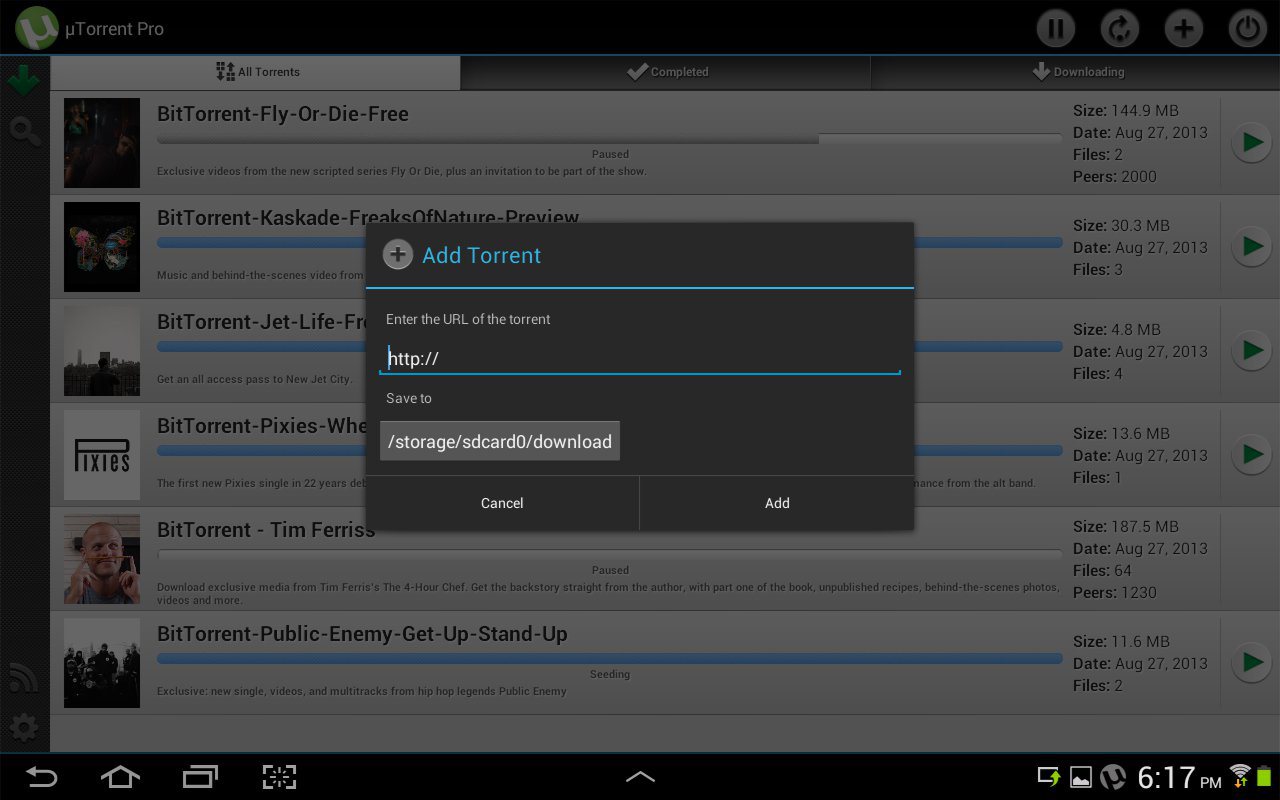
Task: Open search from the magnifier sidebar icon
Action: point(24,131)
